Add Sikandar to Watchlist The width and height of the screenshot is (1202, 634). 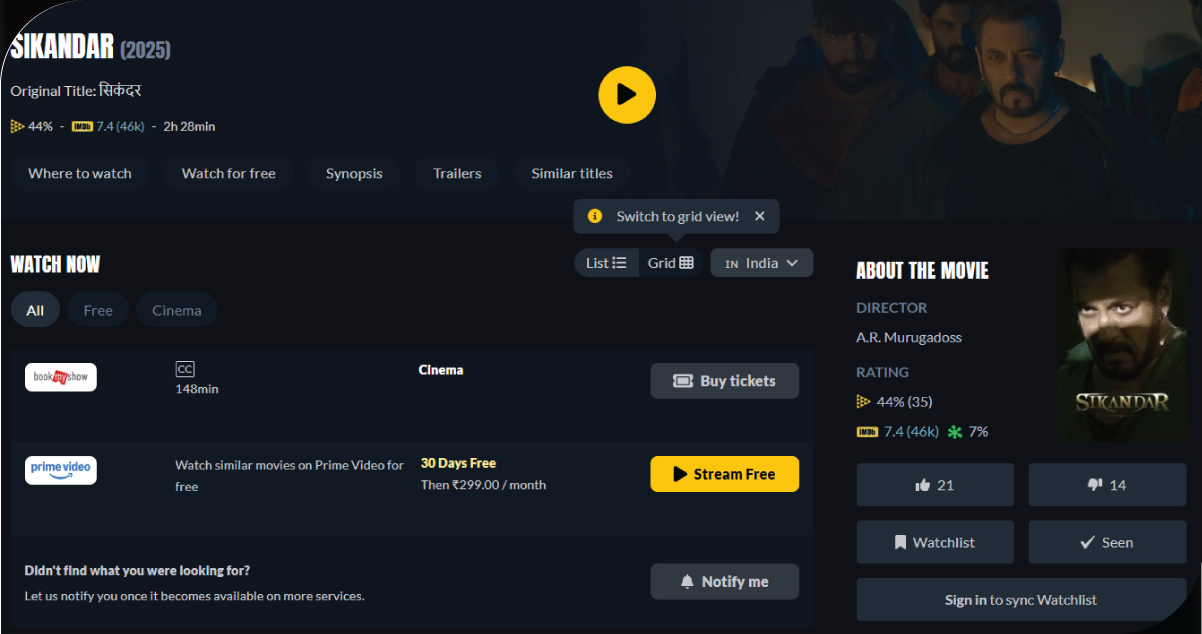935,542
